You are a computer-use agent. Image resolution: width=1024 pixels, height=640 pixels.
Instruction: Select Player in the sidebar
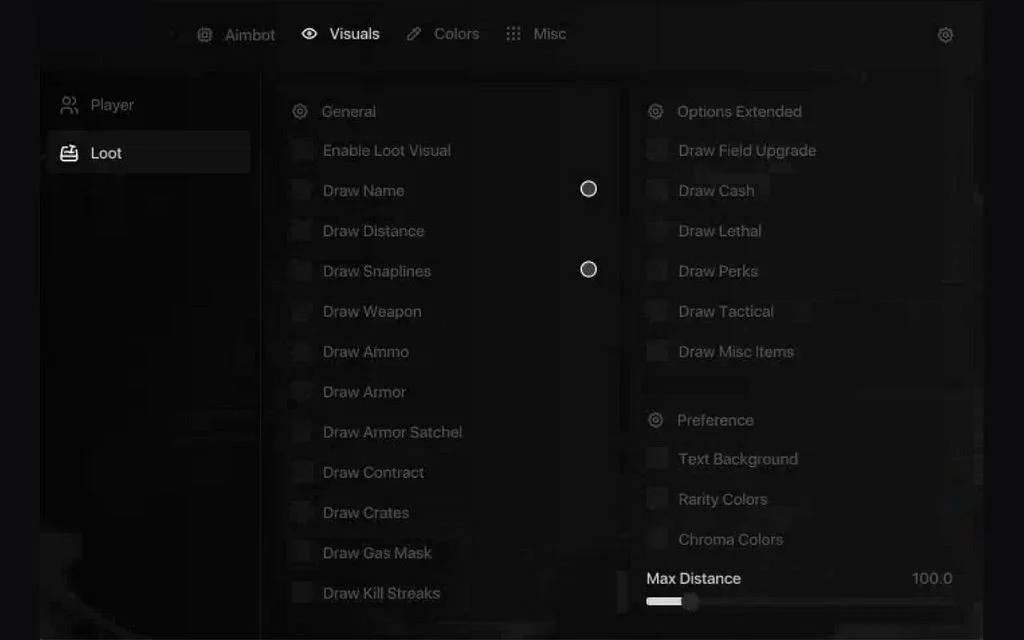(149, 105)
